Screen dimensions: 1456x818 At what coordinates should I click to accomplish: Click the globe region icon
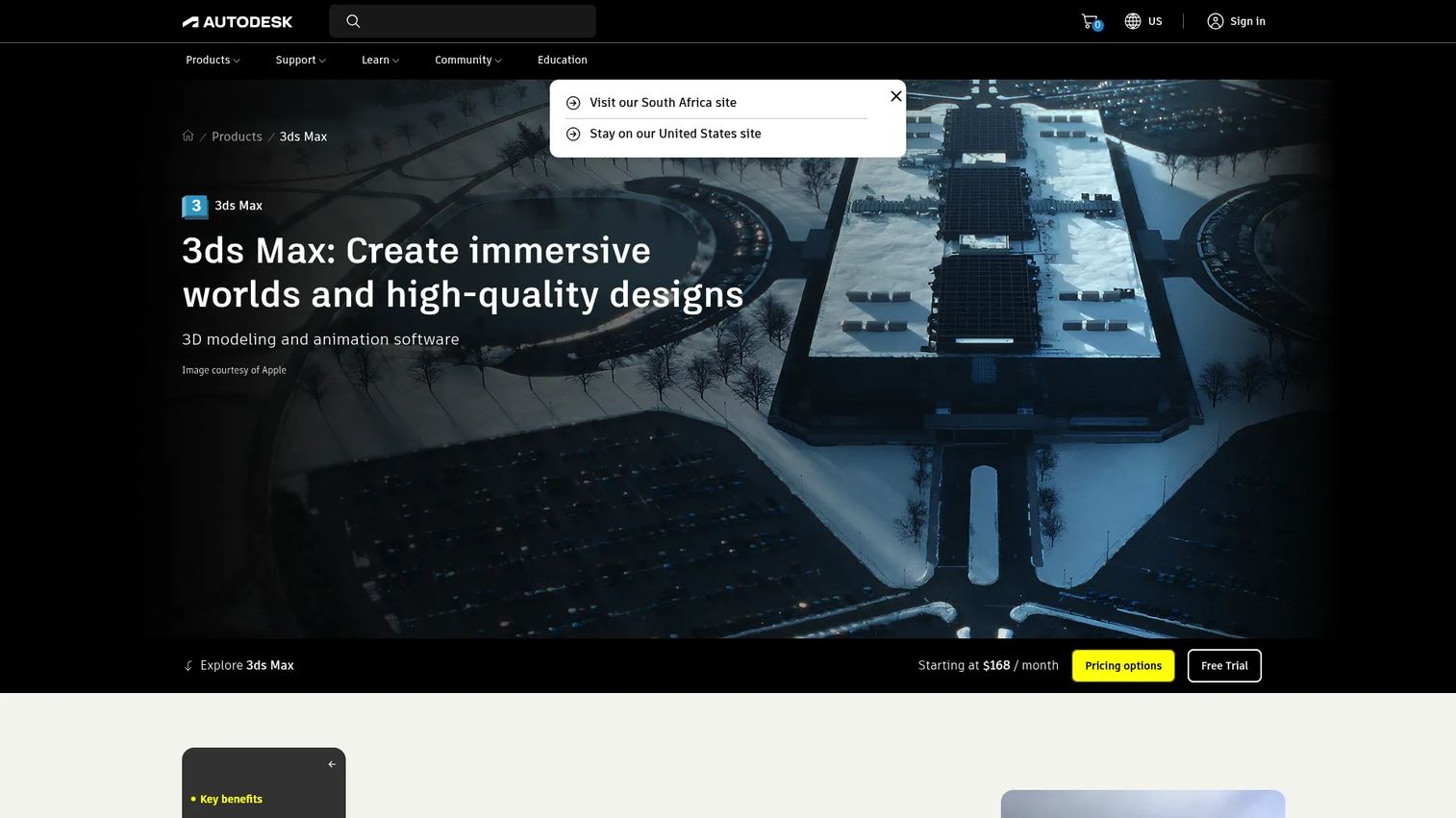click(x=1133, y=21)
